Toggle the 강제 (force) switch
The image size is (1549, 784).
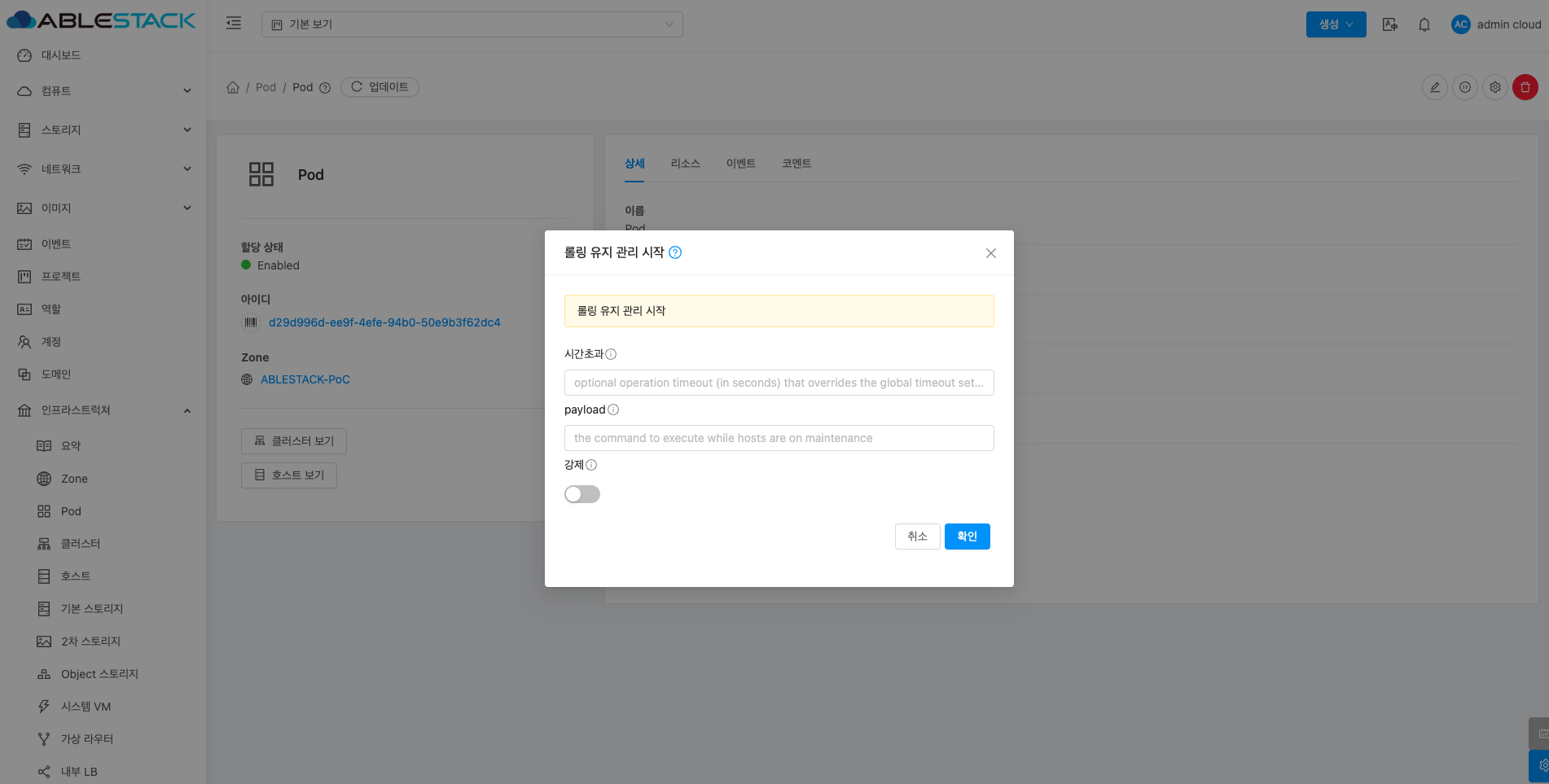tap(581, 494)
